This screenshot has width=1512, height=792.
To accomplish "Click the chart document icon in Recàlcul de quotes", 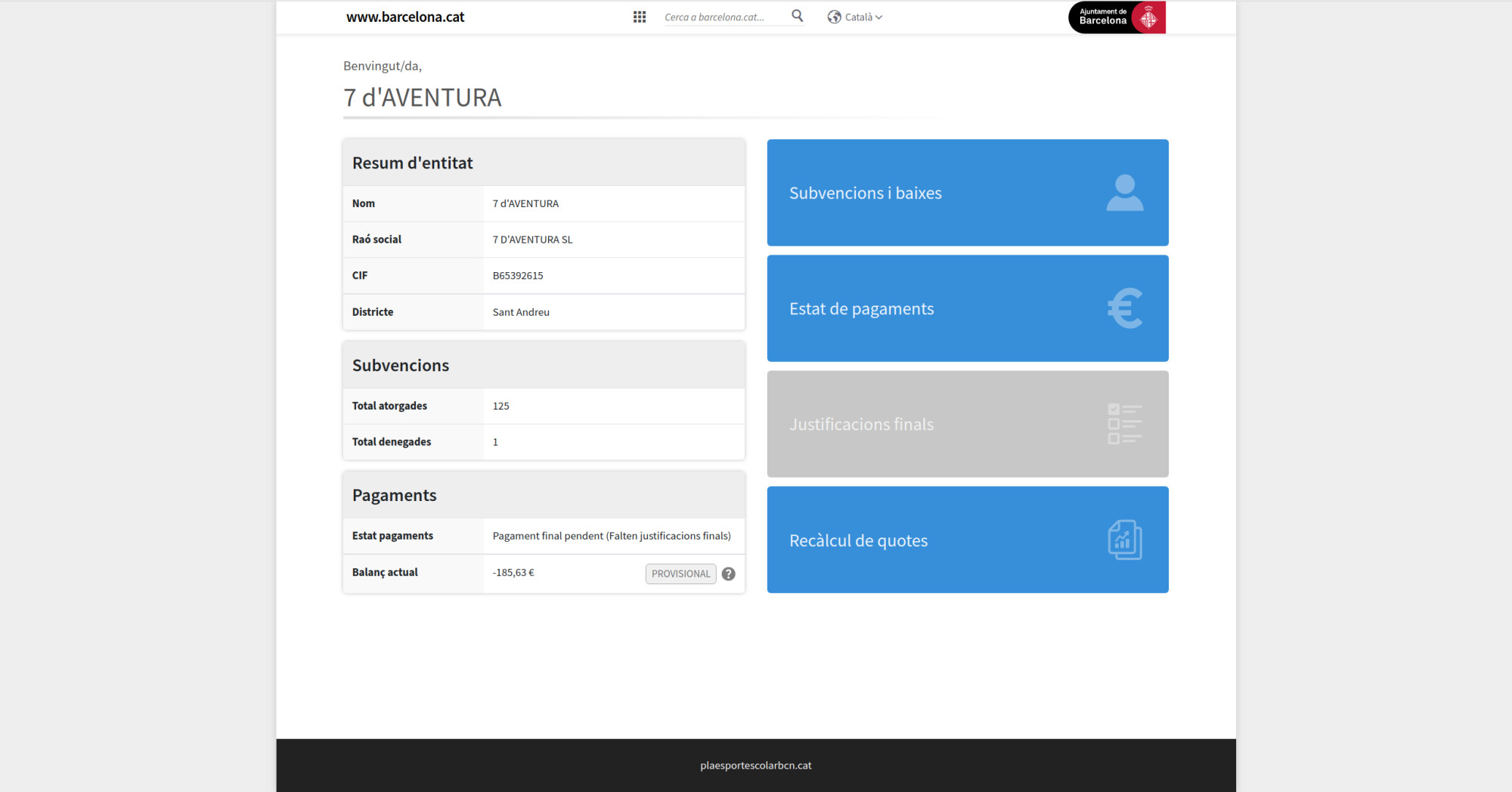I will [1125, 540].
